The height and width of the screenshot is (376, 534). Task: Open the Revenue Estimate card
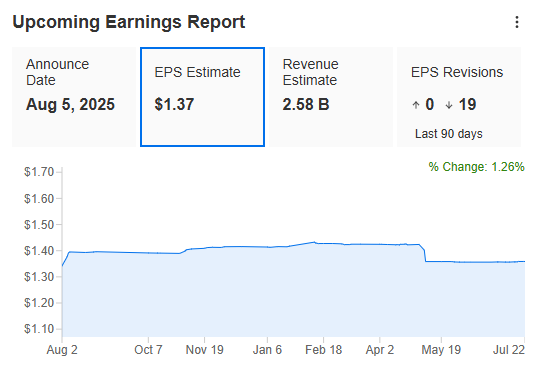click(331, 97)
